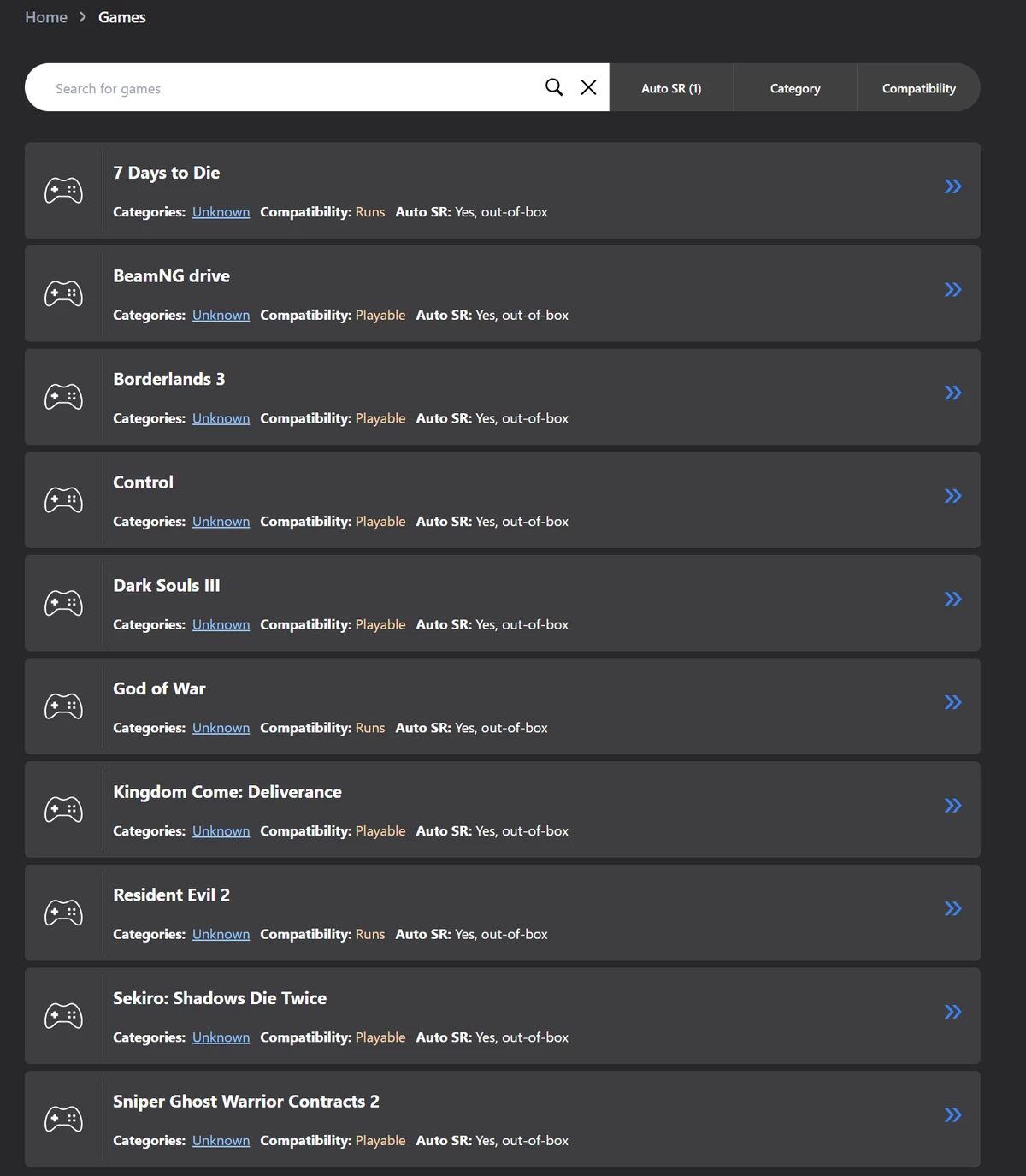
Task: Click the Games breadcrumb item
Action: tap(122, 17)
